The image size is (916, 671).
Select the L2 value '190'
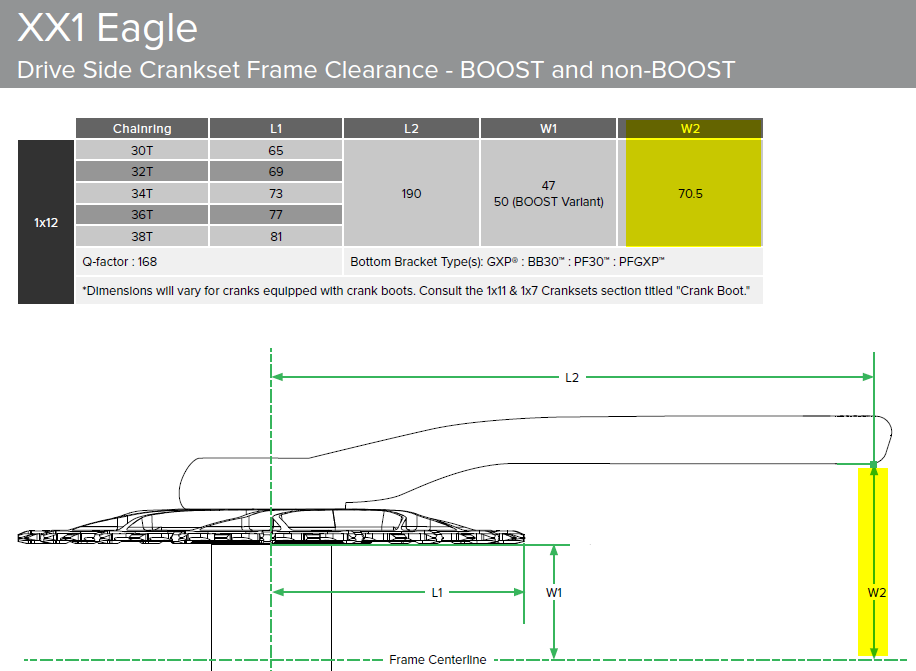coord(411,193)
